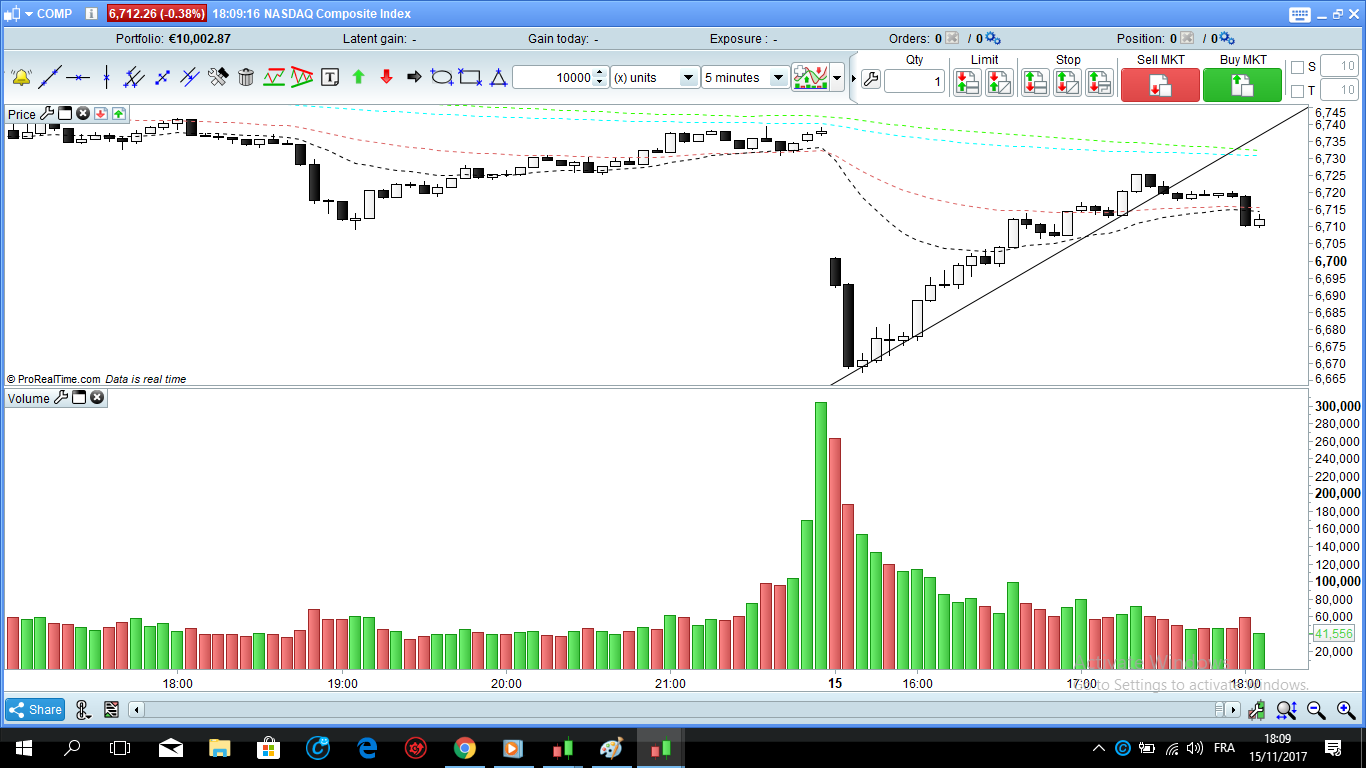Open Google Chrome from the taskbar
This screenshot has width=1366, height=768.
tap(464, 747)
